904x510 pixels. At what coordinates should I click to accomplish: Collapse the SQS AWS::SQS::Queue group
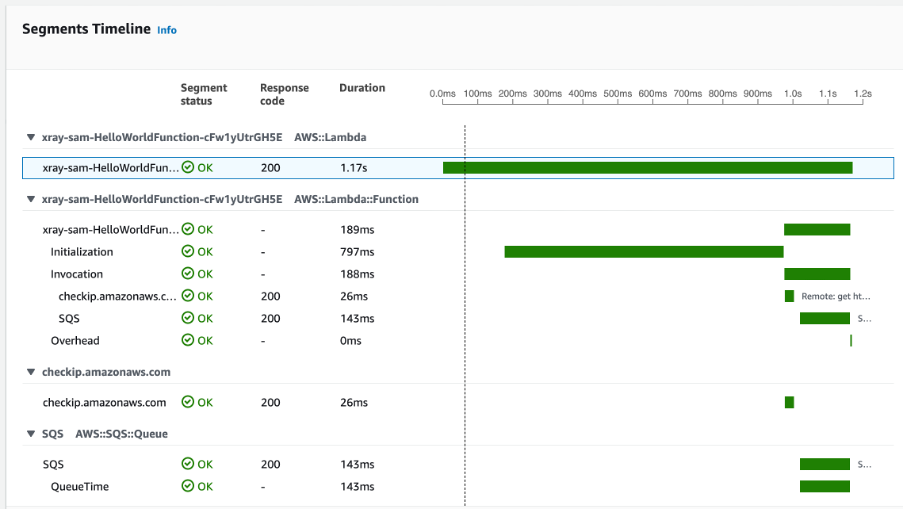(31, 433)
